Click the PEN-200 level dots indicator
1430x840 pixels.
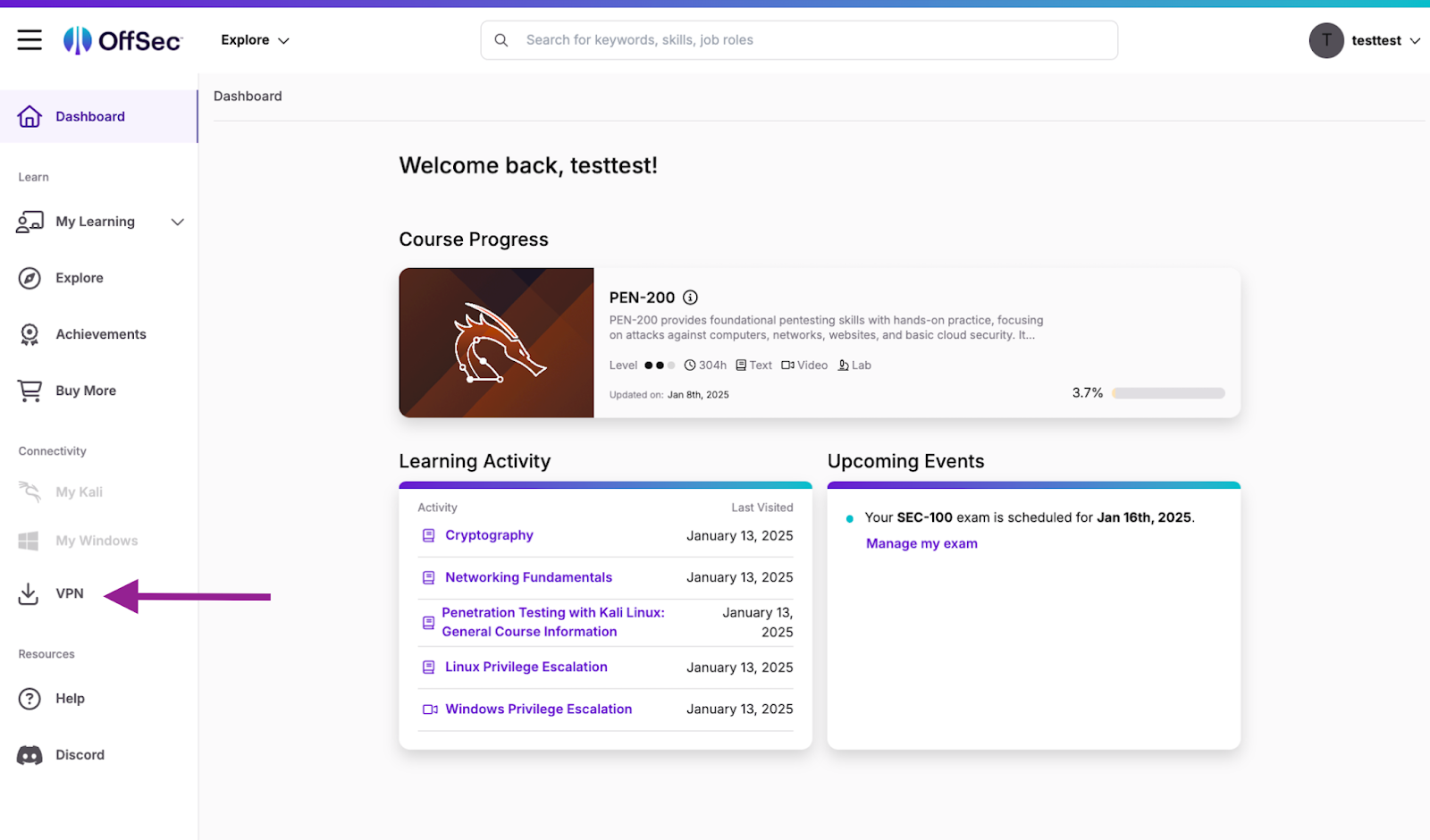tap(660, 365)
